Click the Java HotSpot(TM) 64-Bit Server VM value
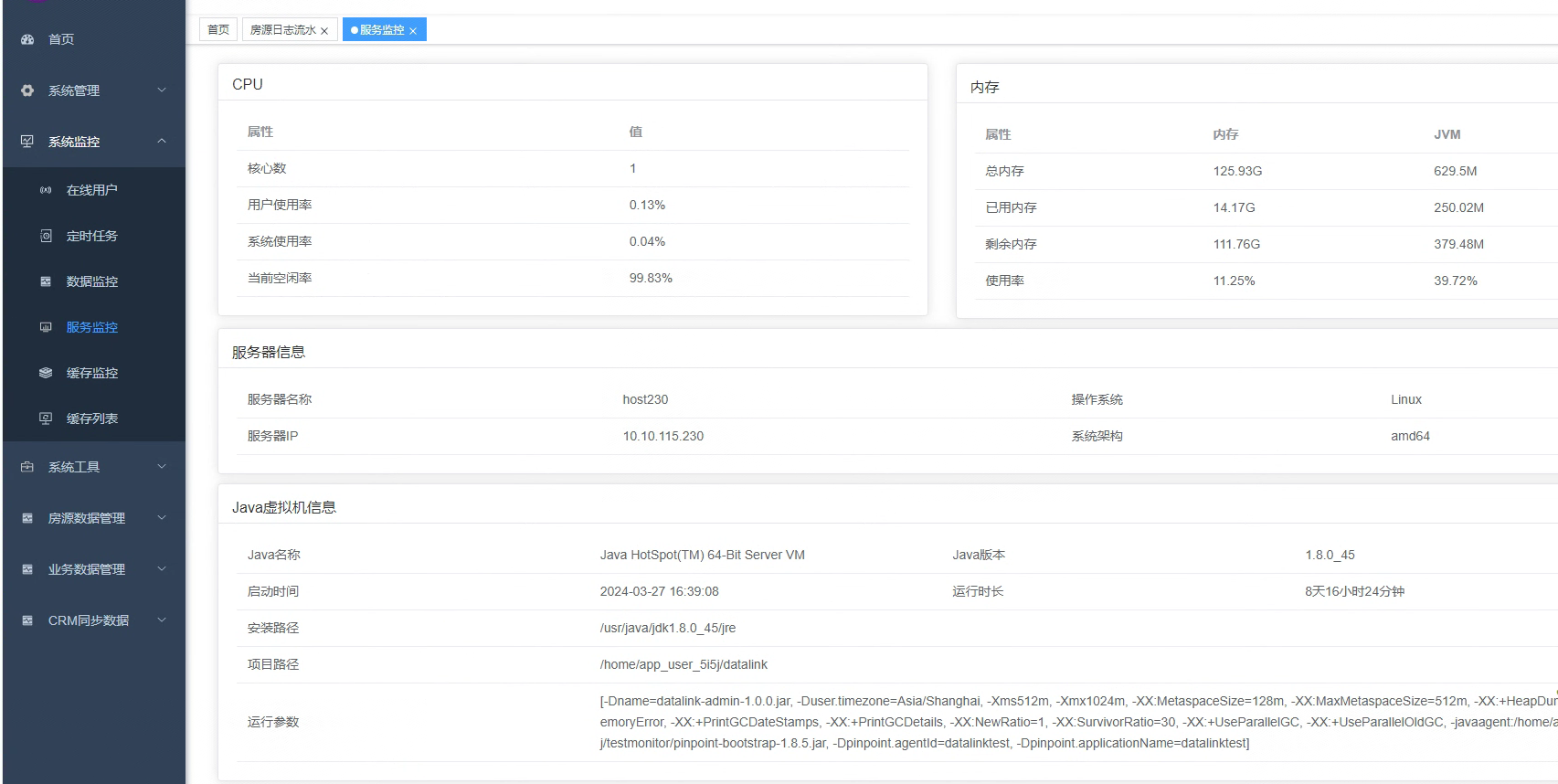Image resolution: width=1558 pixels, height=784 pixels. coord(702,555)
